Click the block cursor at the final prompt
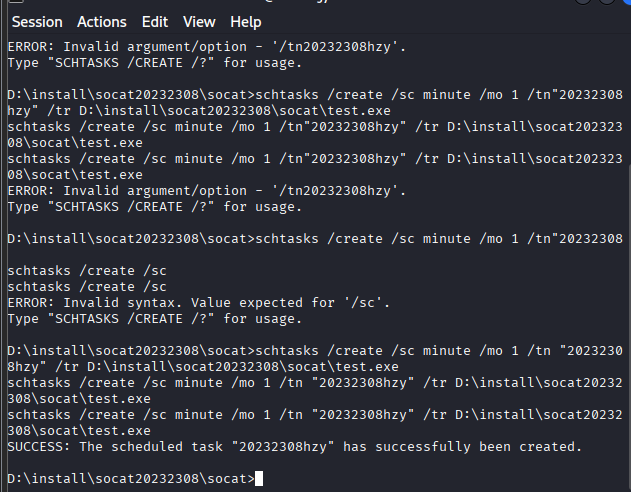This screenshot has height=492, width=631. (x=260, y=479)
